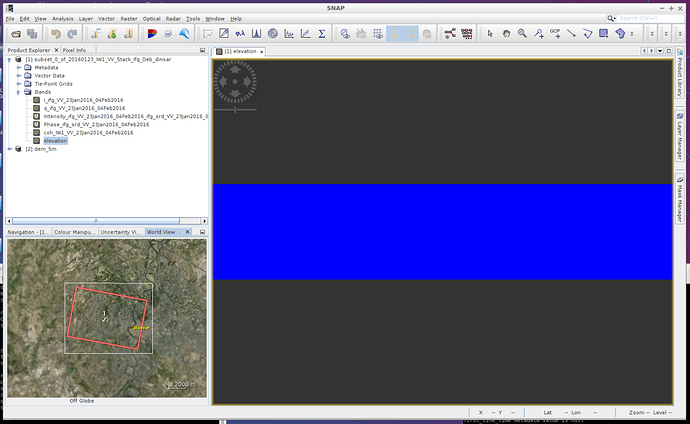The height and width of the screenshot is (424, 690).
Task: Choose the draw rectangle tool
Action: 604,33
